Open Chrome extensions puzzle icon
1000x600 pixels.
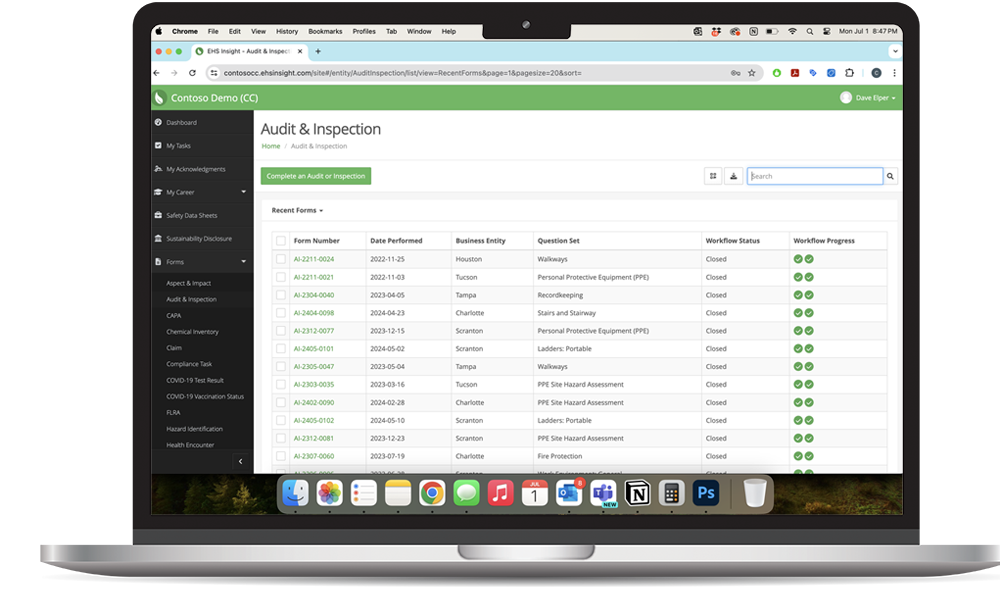[849, 73]
